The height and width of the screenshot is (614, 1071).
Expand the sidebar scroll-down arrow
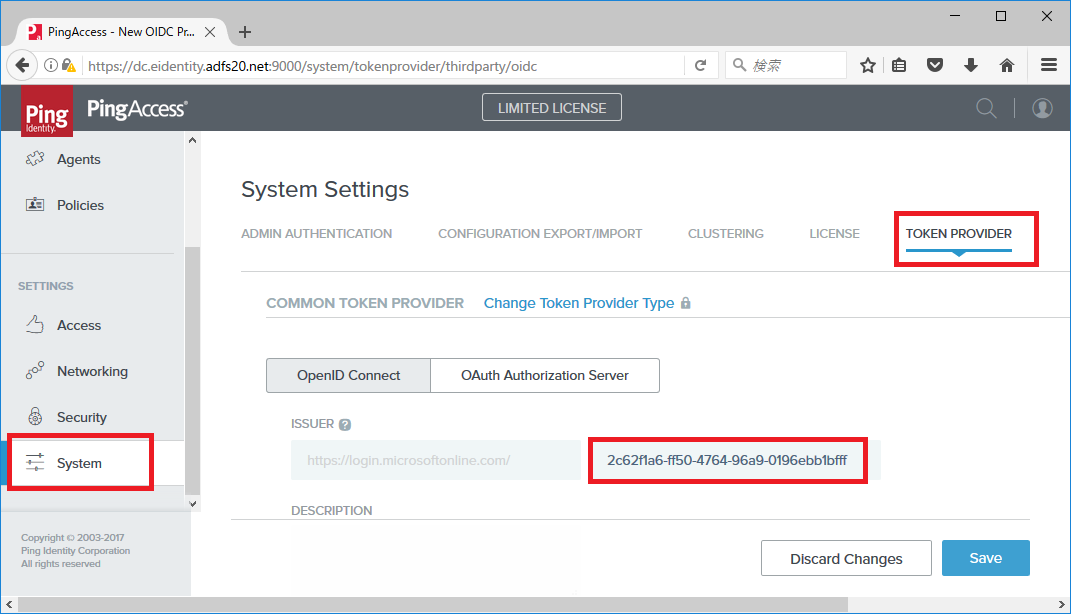tap(192, 503)
